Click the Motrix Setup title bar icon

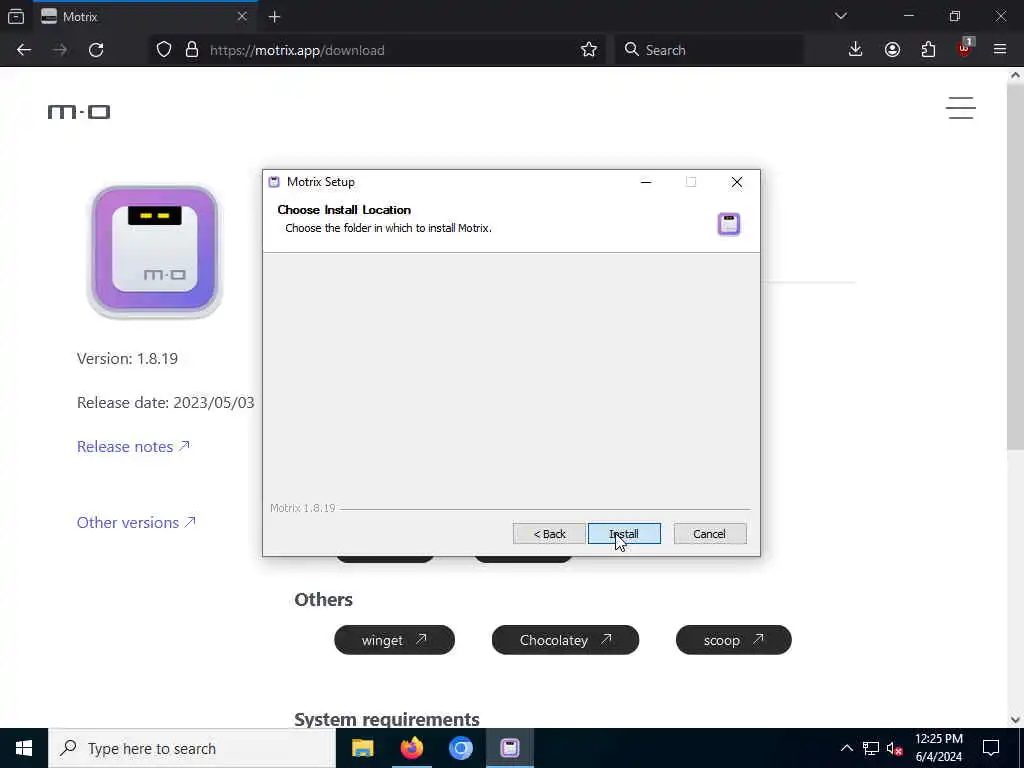coord(274,182)
